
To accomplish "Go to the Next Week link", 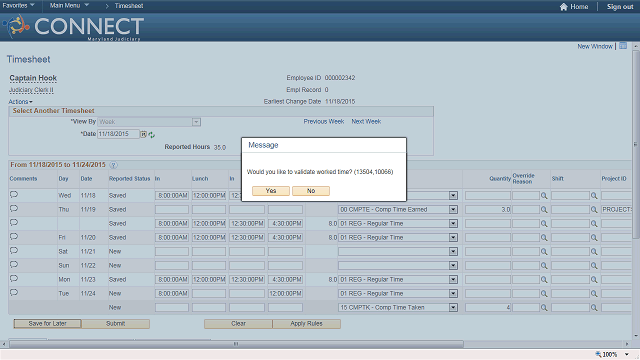I will coord(366,122).
